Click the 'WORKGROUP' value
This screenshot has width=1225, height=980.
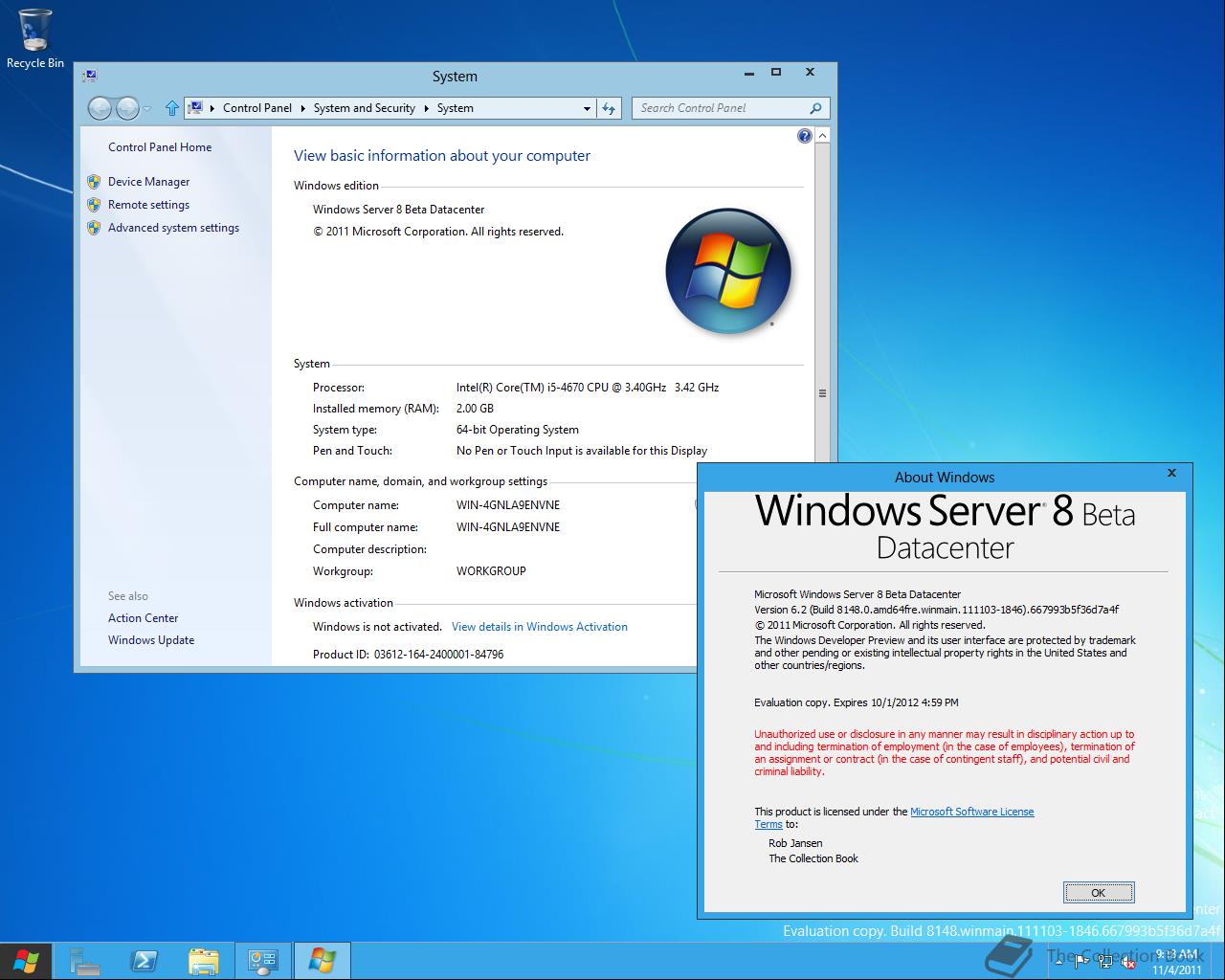[491, 571]
